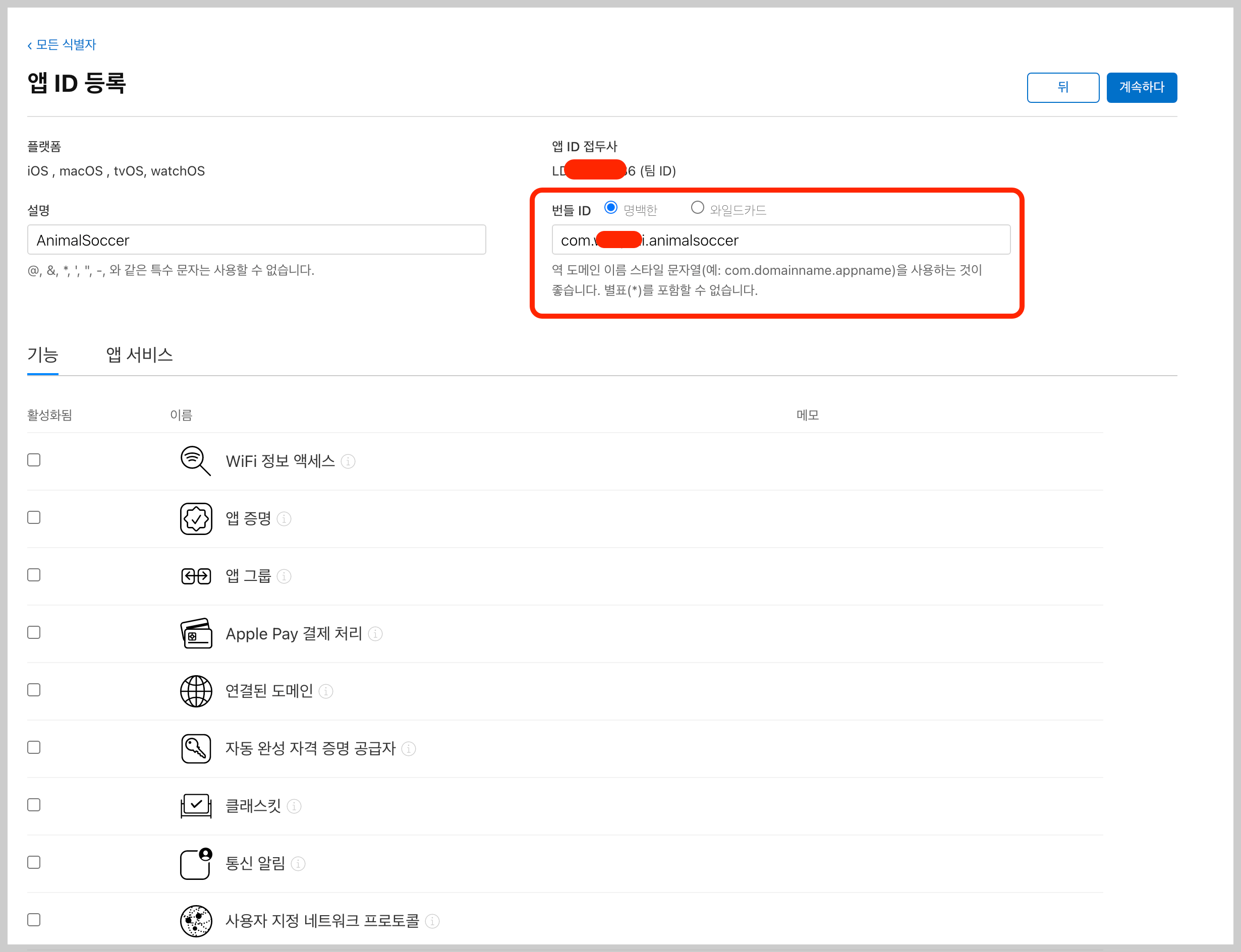This screenshot has height=952, width=1241.
Task: Select the 명백한 bundle ID radio button
Action: point(610,208)
